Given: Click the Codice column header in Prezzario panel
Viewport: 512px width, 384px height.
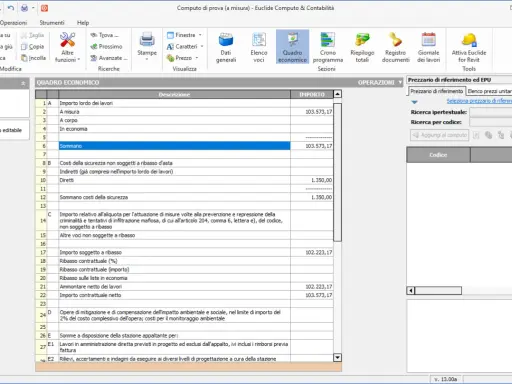Looking at the screenshot, I should (438, 155).
